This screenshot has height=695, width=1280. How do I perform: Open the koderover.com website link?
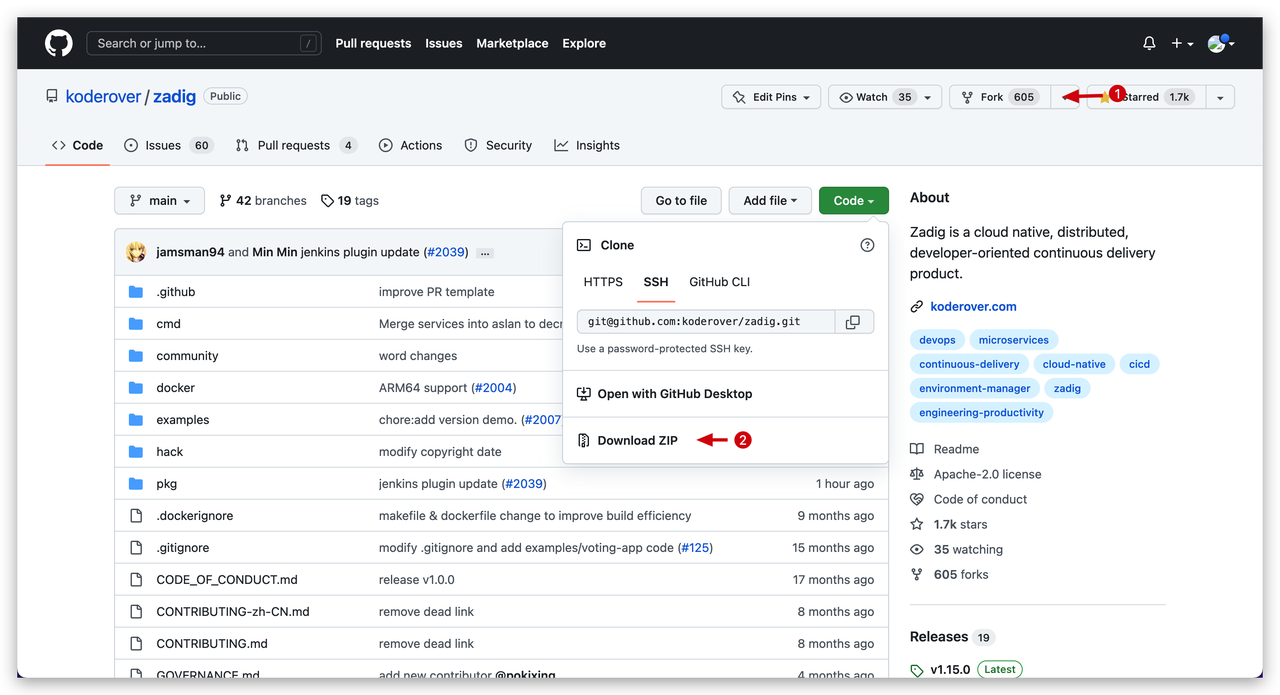973,306
